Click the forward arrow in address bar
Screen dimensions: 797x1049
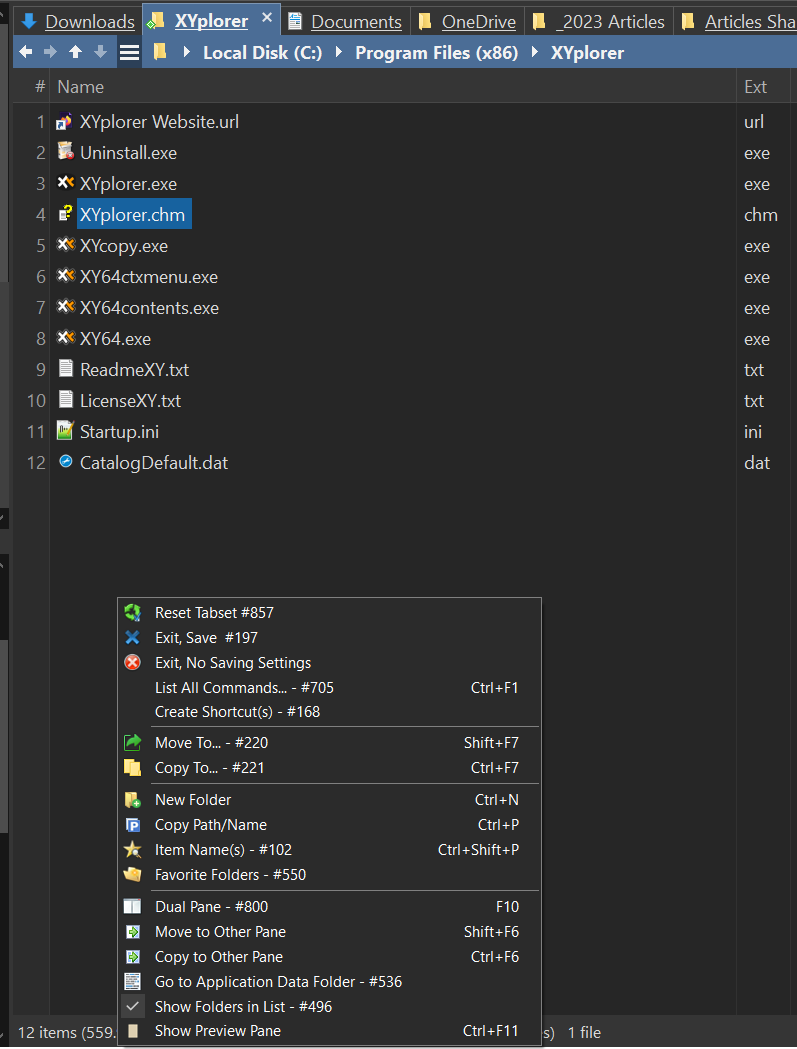pyautogui.click(x=50, y=52)
